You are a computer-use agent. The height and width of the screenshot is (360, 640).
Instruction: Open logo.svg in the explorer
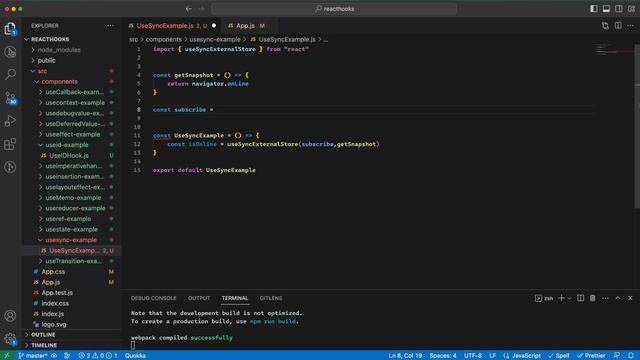71,324
